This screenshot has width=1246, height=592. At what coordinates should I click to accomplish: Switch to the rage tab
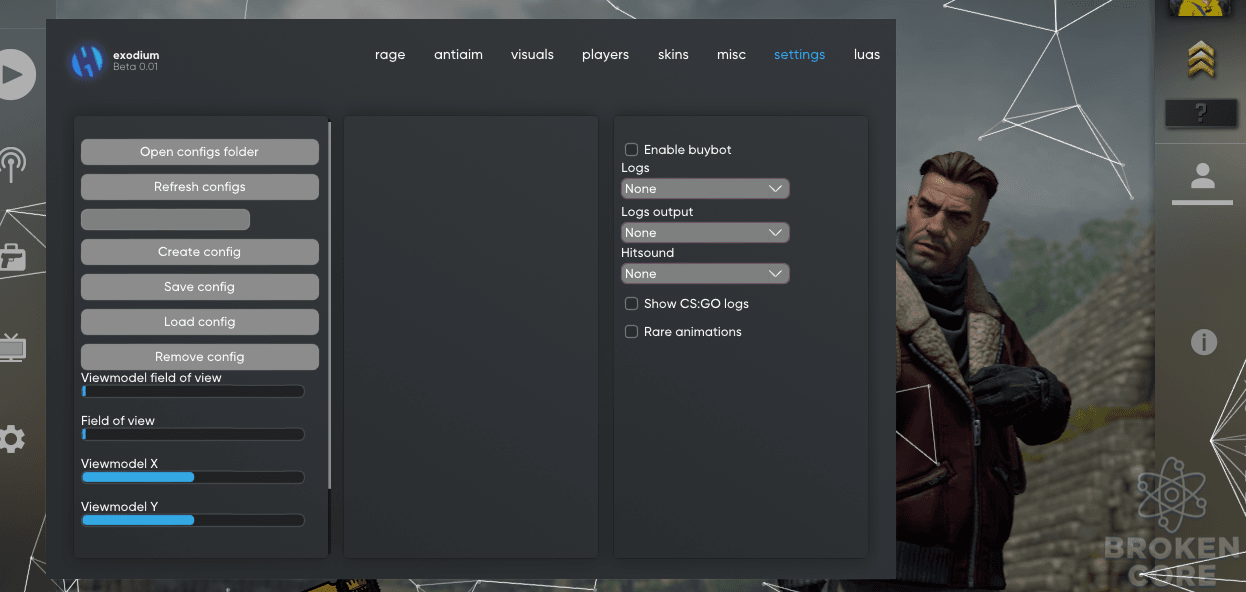click(390, 55)
